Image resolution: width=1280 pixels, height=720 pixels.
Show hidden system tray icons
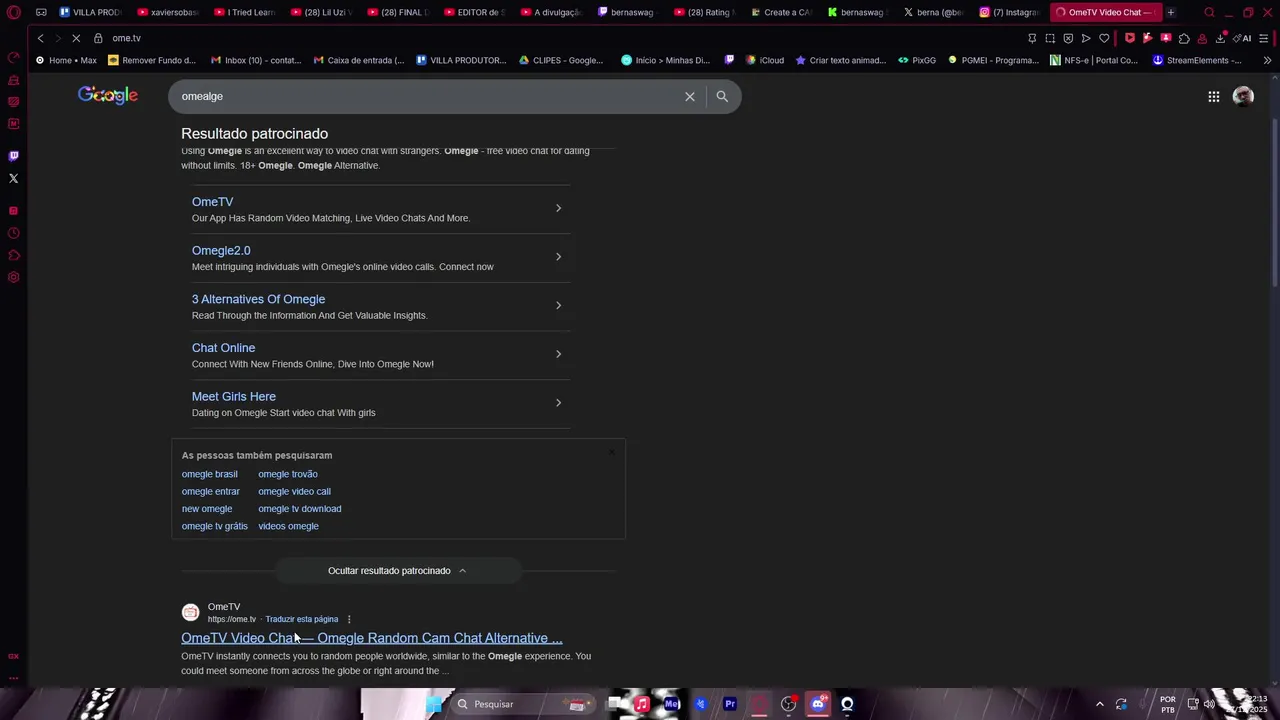(1099, 704)
